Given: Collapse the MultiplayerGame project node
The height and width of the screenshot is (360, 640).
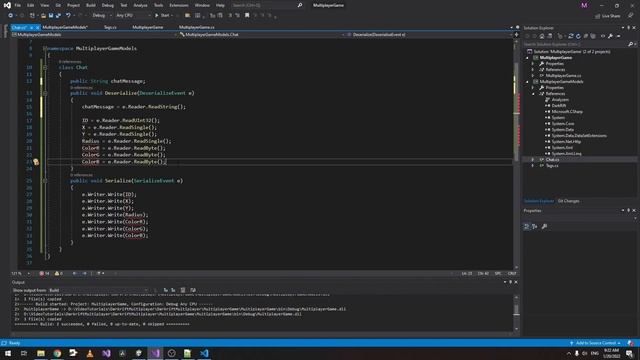Looking at the screenshot, I should (527, 58).
